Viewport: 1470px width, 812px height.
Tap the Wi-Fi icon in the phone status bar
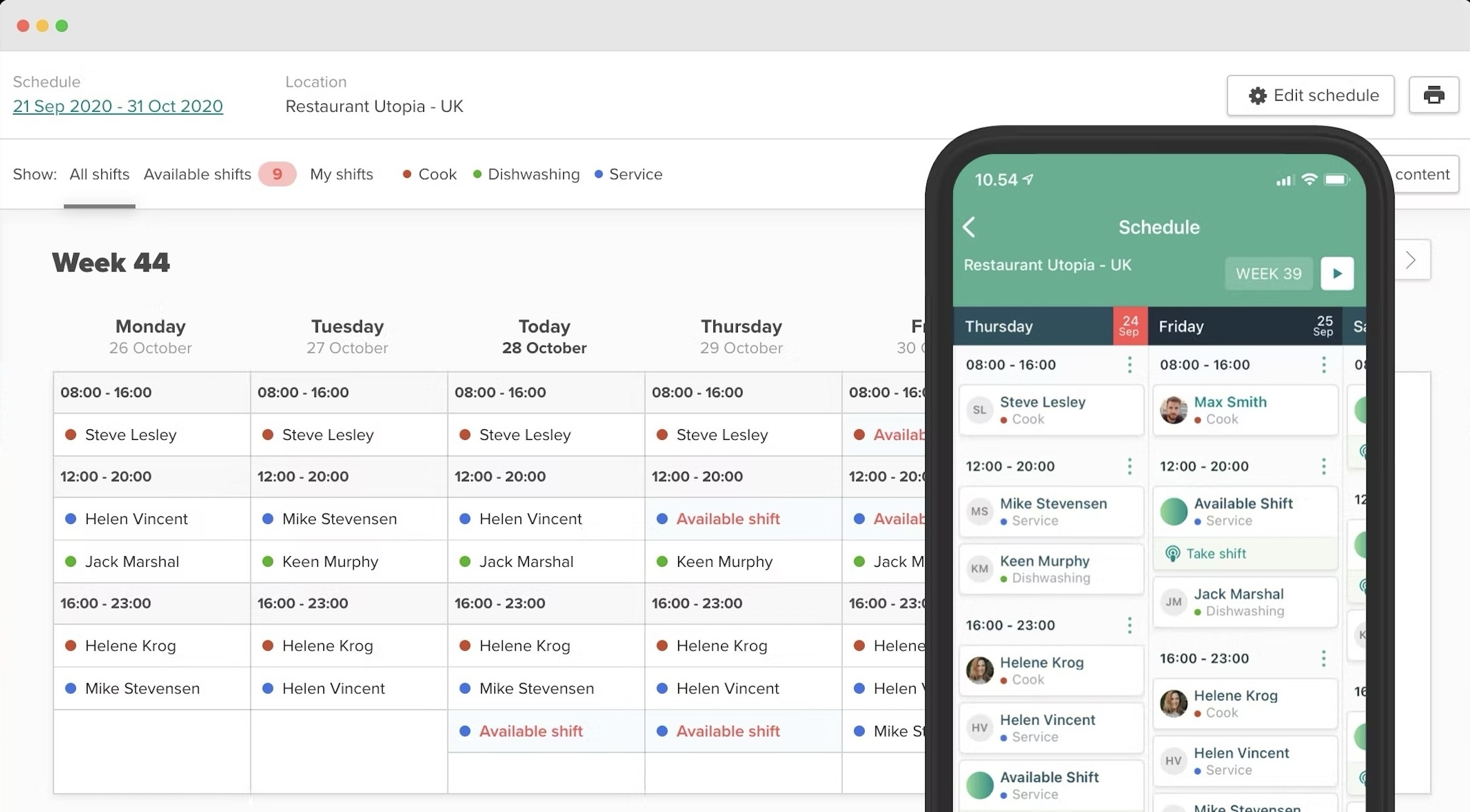point(1308,180)
